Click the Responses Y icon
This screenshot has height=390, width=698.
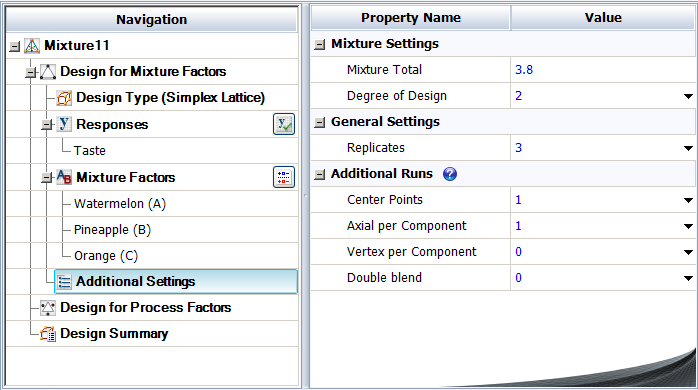[64, 124]
